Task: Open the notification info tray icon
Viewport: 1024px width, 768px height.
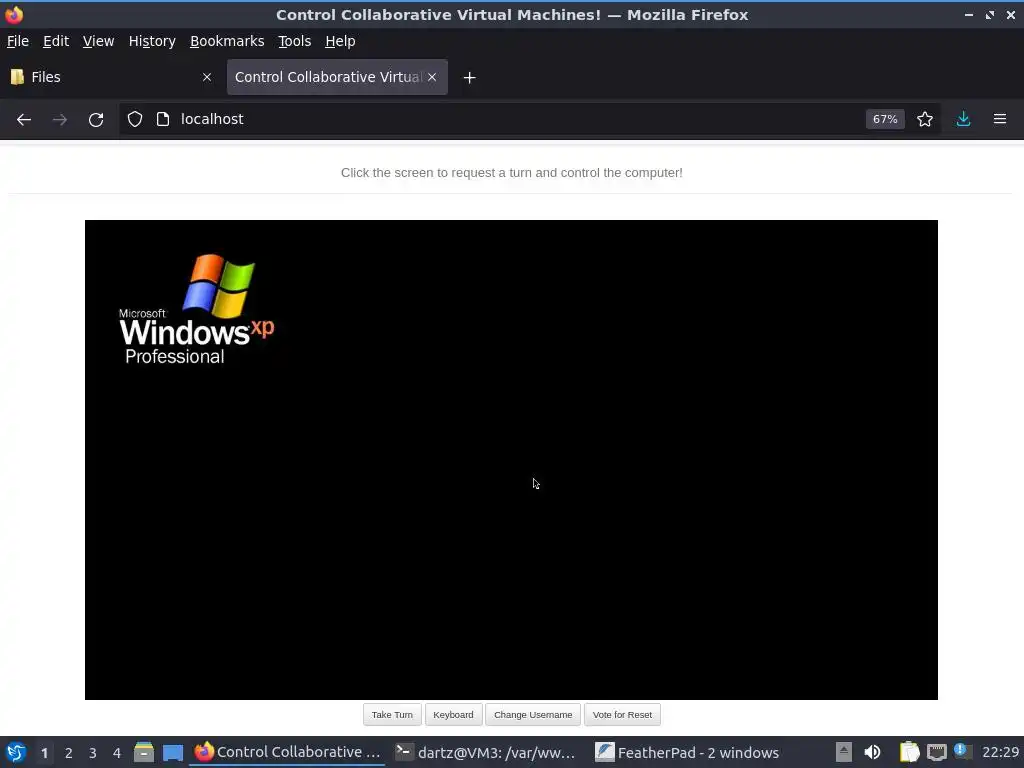Action: click(x=962, y=751)
